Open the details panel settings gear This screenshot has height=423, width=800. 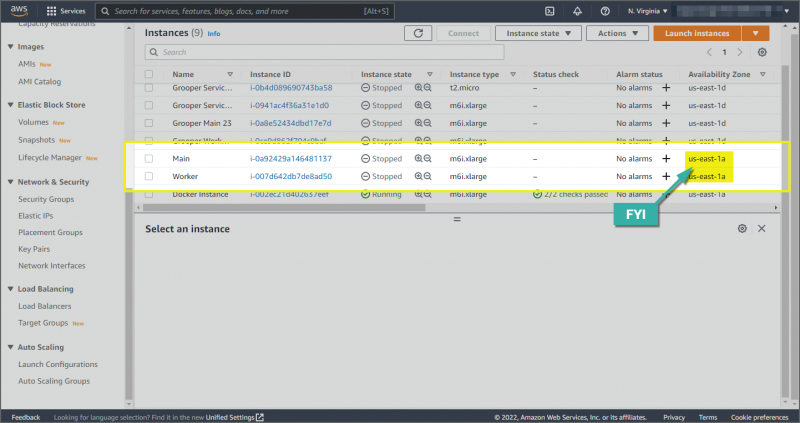tap(742, 229)
